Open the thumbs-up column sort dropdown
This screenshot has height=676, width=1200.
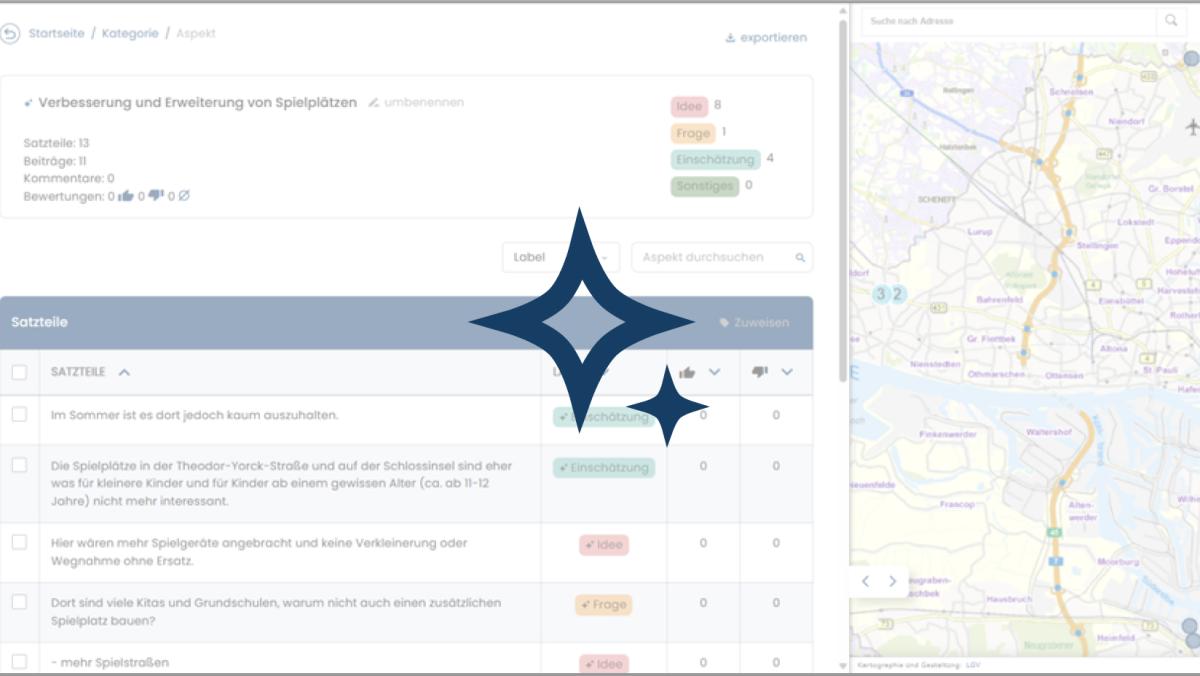point(714,371)
